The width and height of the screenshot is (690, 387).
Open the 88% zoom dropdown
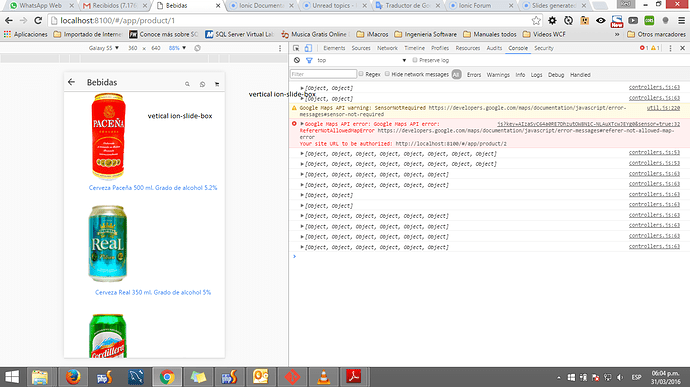pos(177,48)
